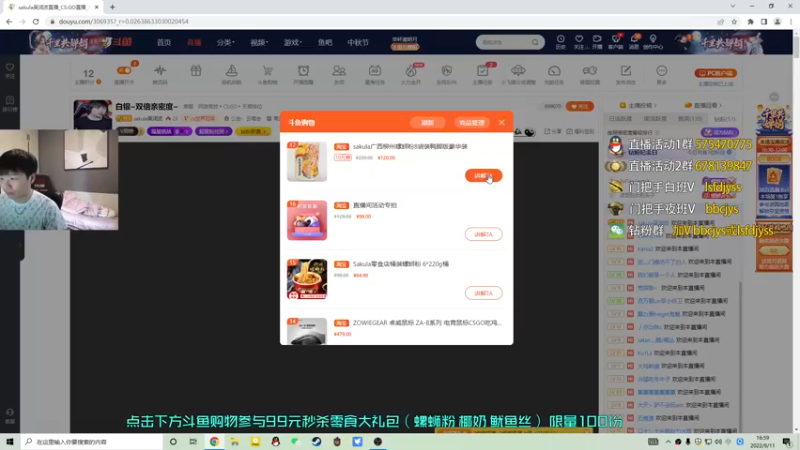Toggle the 直播开关 switch
800x450 pixels.
(124, 70)
